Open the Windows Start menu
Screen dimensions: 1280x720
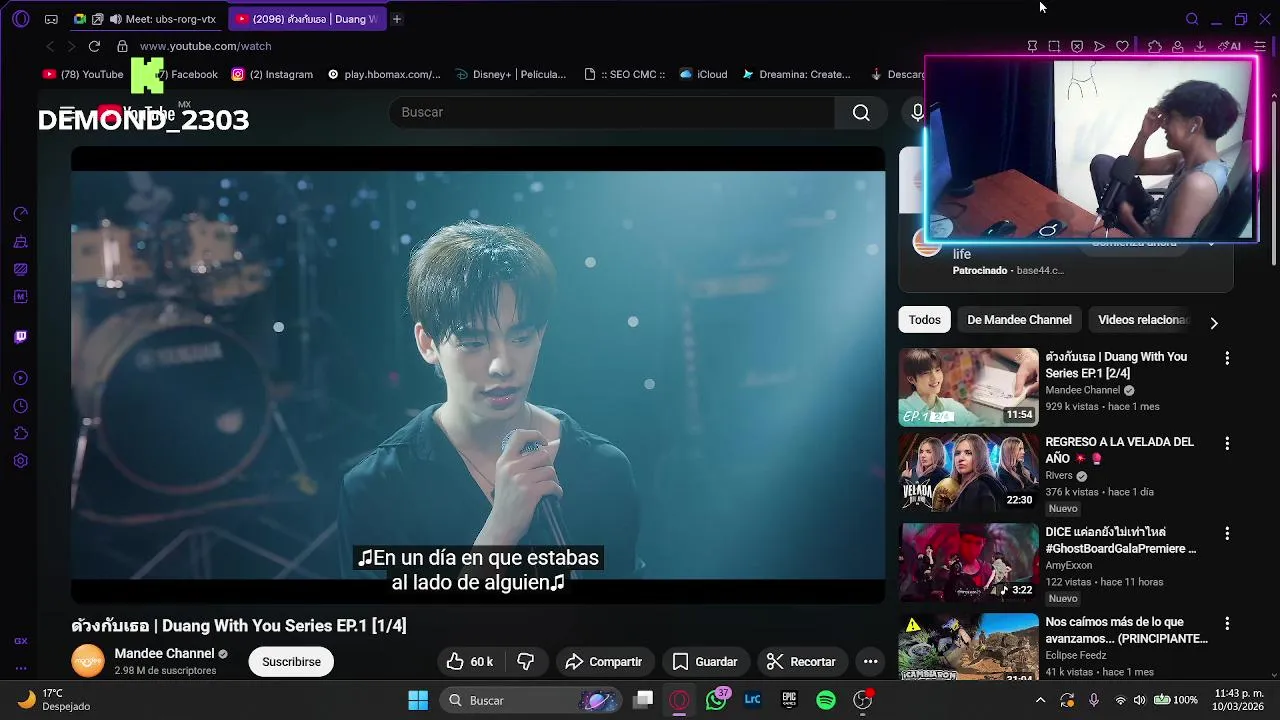point(418,700)
